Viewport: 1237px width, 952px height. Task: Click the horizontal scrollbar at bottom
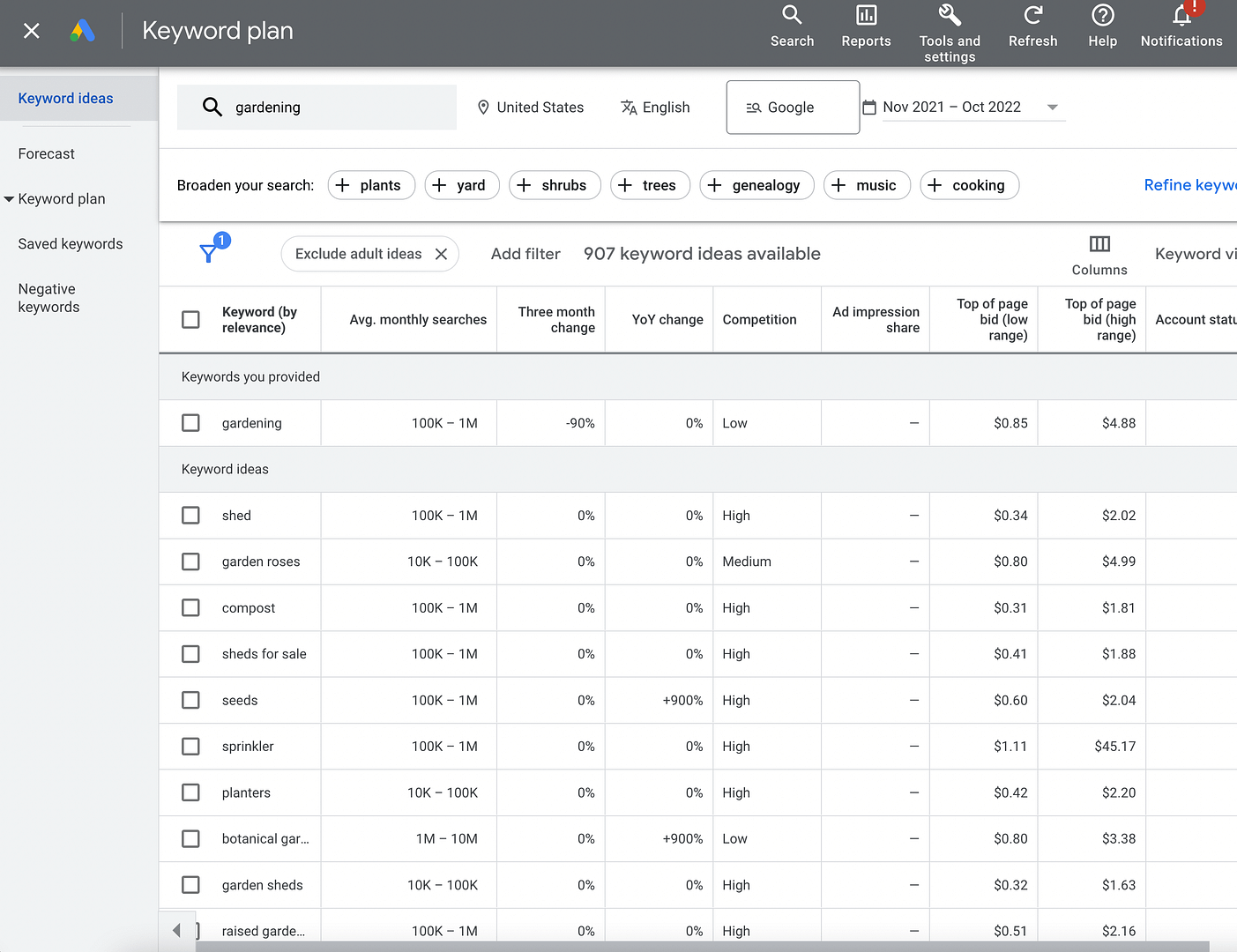pyautogui.click(x=702, y=947)
